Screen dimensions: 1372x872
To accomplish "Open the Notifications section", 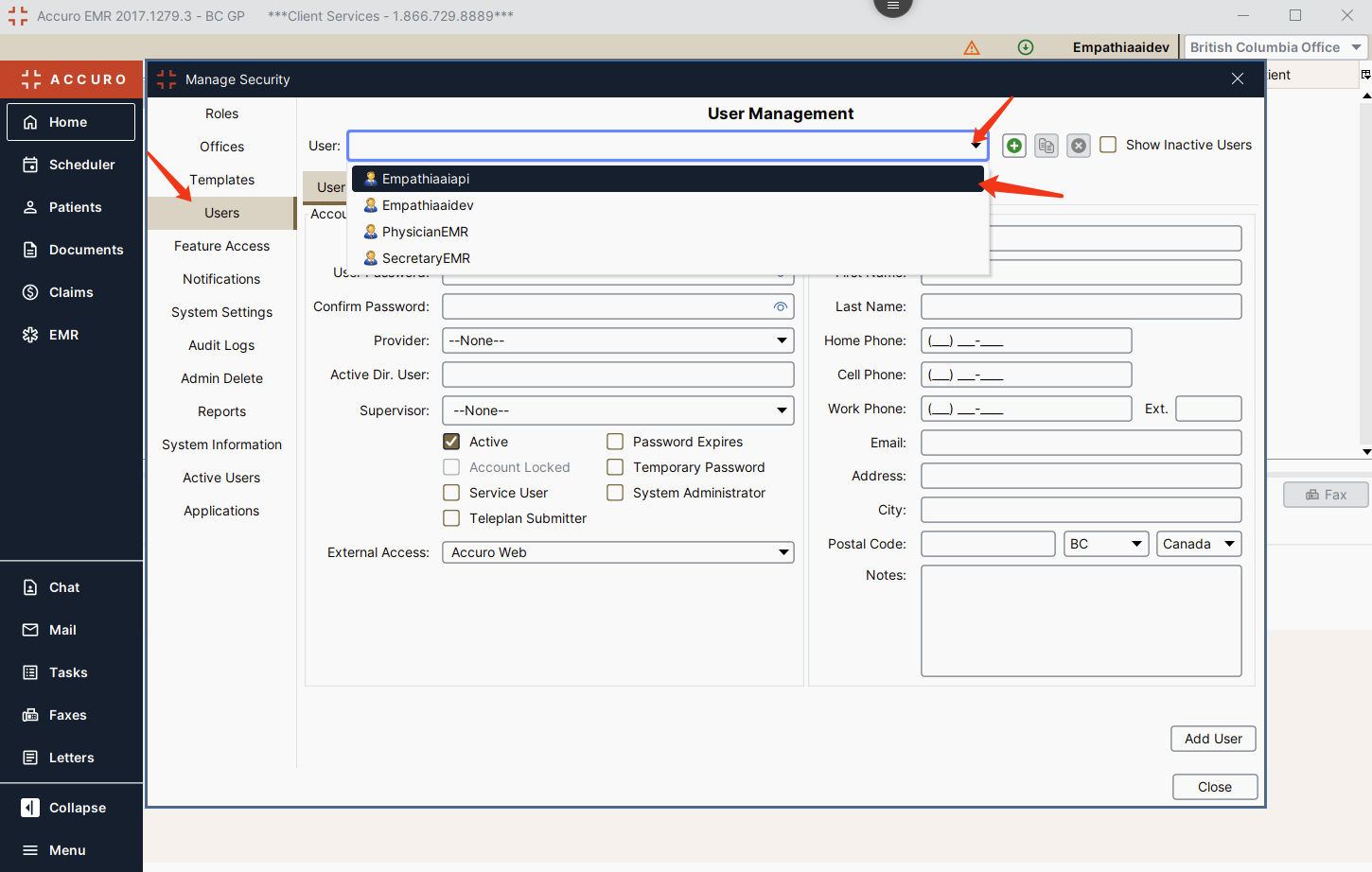I will [x=221, y=279].
